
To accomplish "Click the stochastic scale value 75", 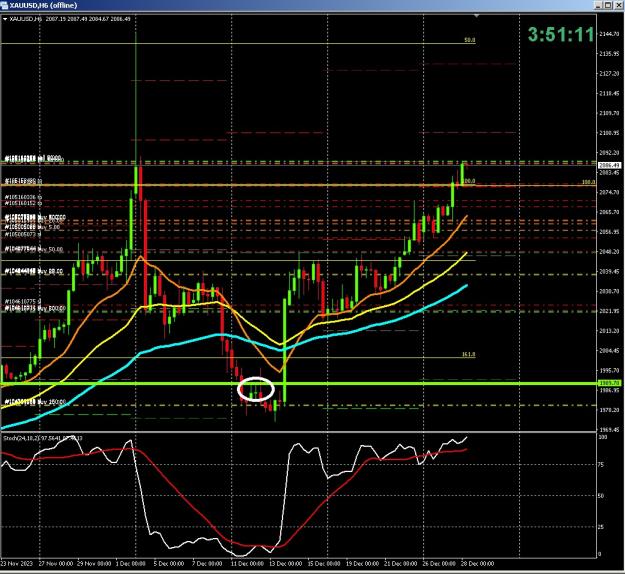I will tap(601, 464).
